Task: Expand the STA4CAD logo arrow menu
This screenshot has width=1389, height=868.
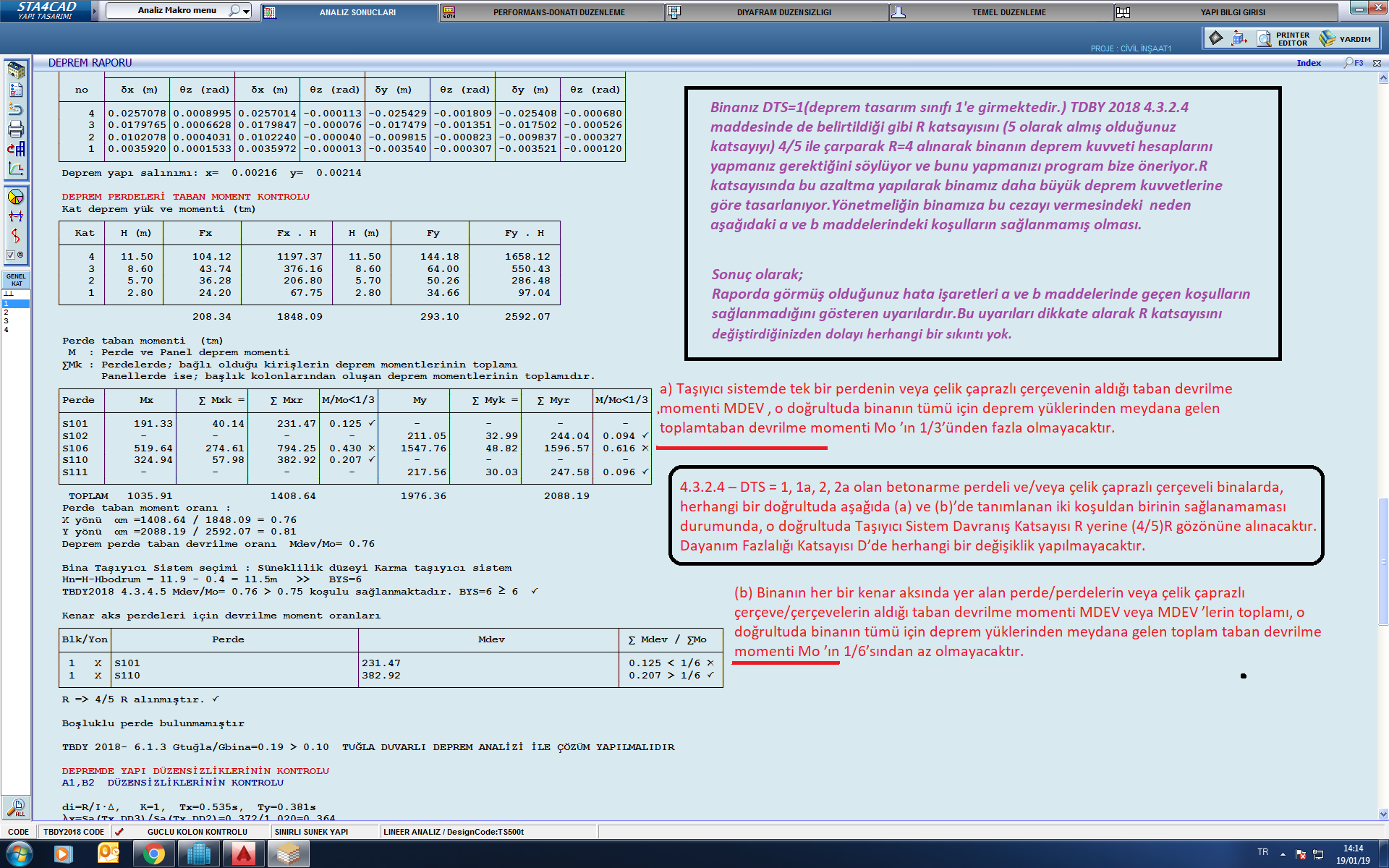Action: point(95,11)
